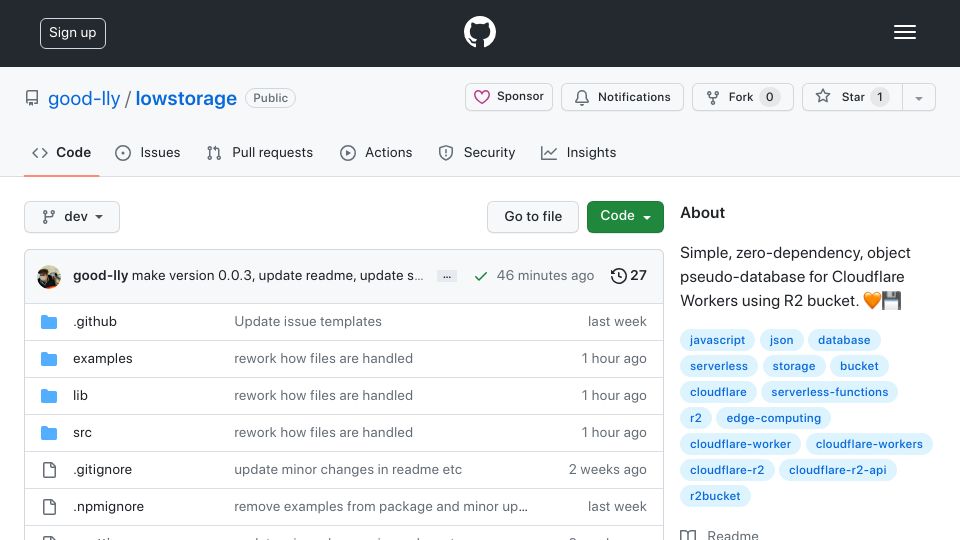The width and height of the screenshot is (960, 540).
Task: Open the dev branch selector dropdown
Action: 72,217
